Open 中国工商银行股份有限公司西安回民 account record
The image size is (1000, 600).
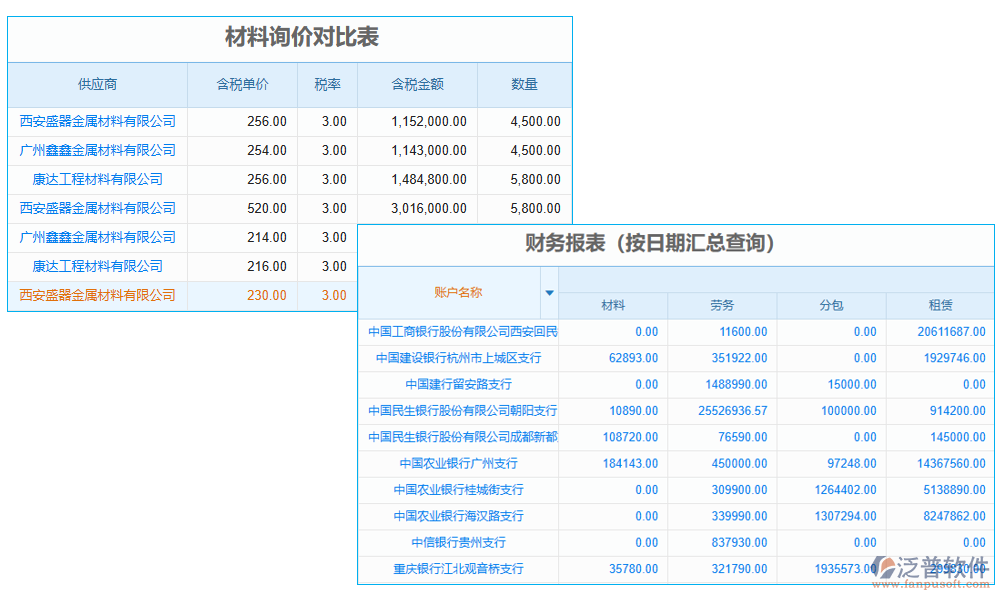point(457,331)
